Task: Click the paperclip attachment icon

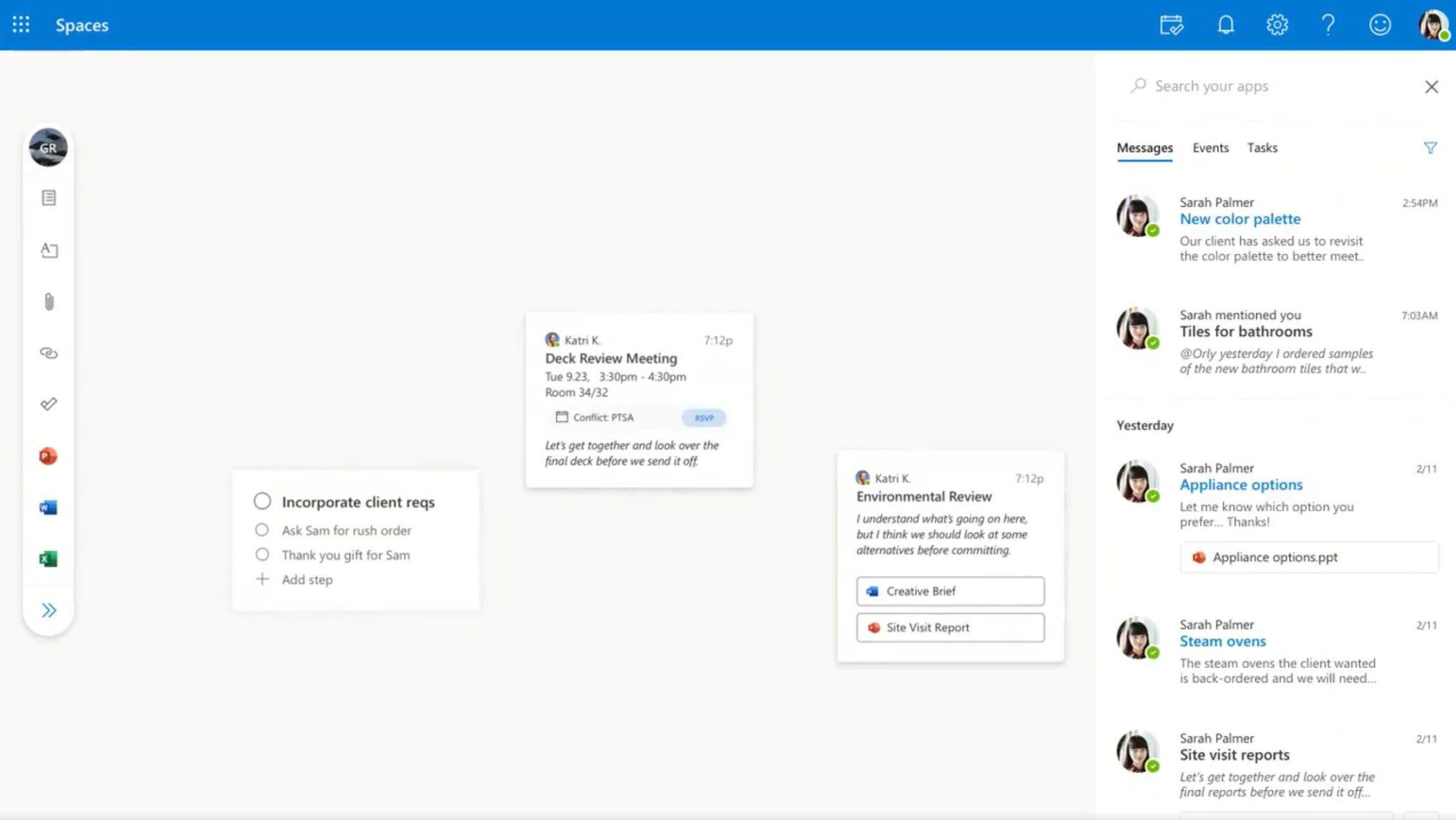Action: (x=48, y=302)
